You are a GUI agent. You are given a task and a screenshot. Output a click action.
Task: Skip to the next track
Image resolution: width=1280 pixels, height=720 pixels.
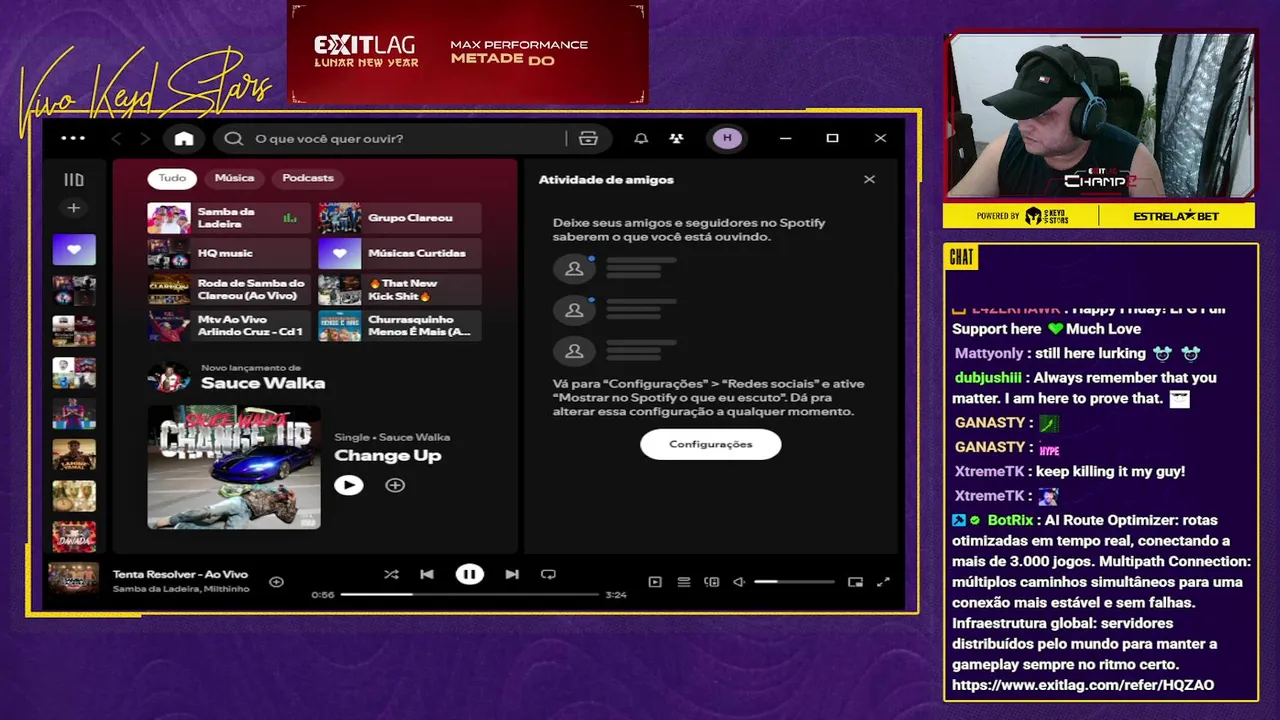tap(512, 574)
